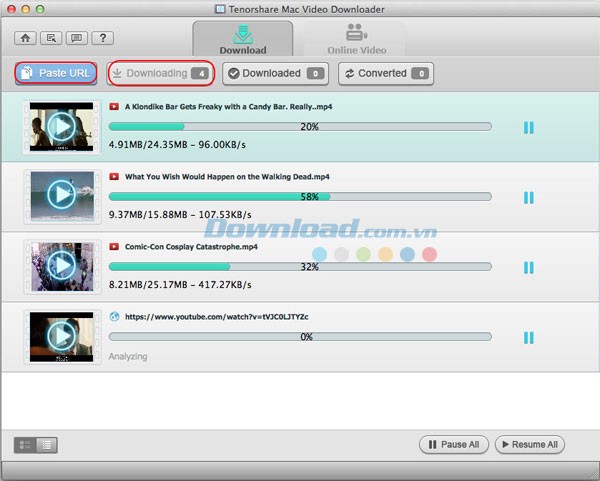Select 'What You Wish Would Happen' file name
This screenshot has height=481, width=600.
(227, 177)
